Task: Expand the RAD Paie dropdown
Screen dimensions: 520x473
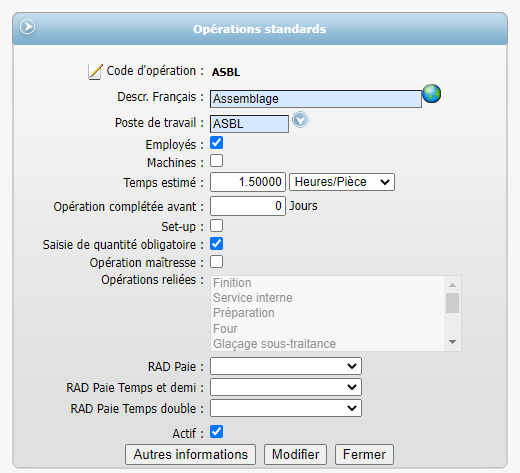Action: [286, 366]
